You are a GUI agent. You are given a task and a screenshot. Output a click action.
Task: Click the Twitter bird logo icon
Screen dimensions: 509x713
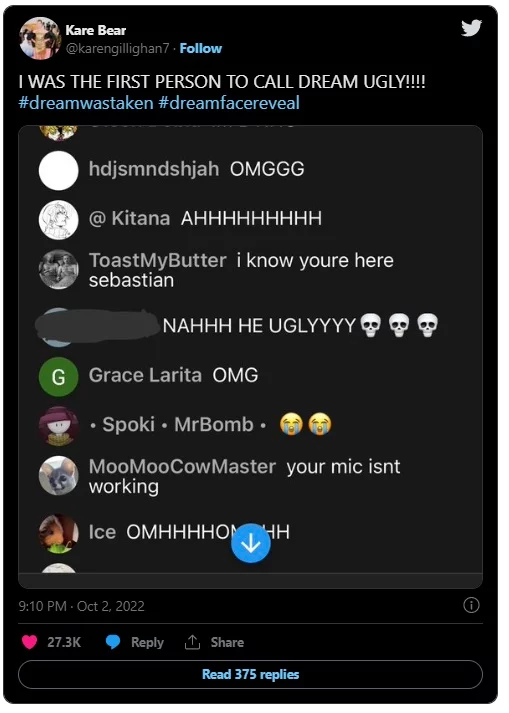(471, 28)
